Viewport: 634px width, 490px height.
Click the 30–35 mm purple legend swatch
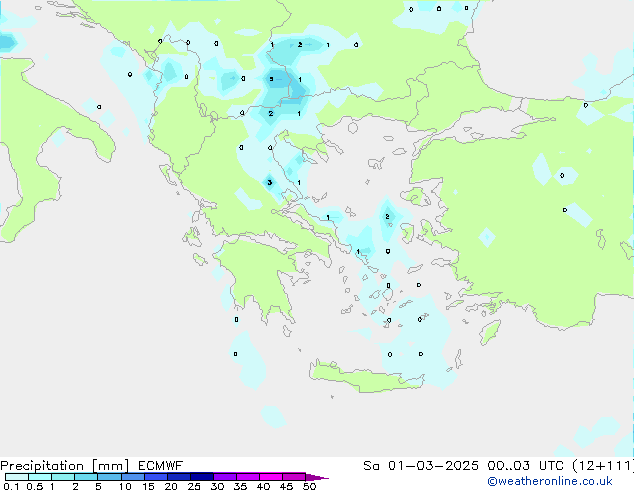[224, 477]
